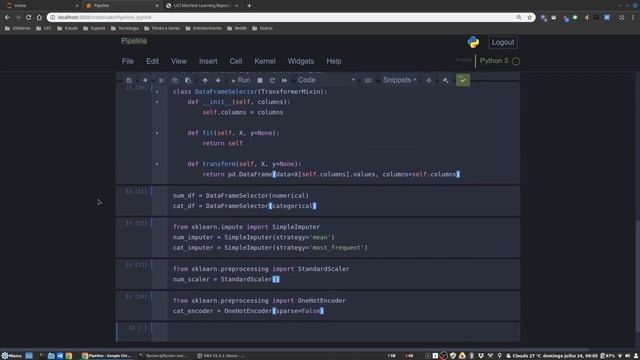
Task: Open the cell type Code dropdown
Action: point(326,80)
